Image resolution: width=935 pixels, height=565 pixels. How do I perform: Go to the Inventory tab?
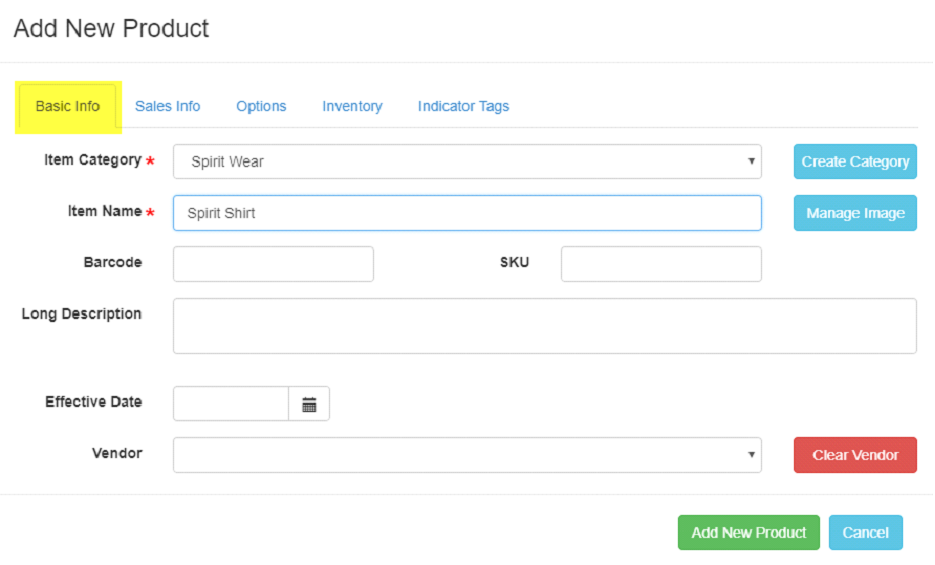(352, 106)
